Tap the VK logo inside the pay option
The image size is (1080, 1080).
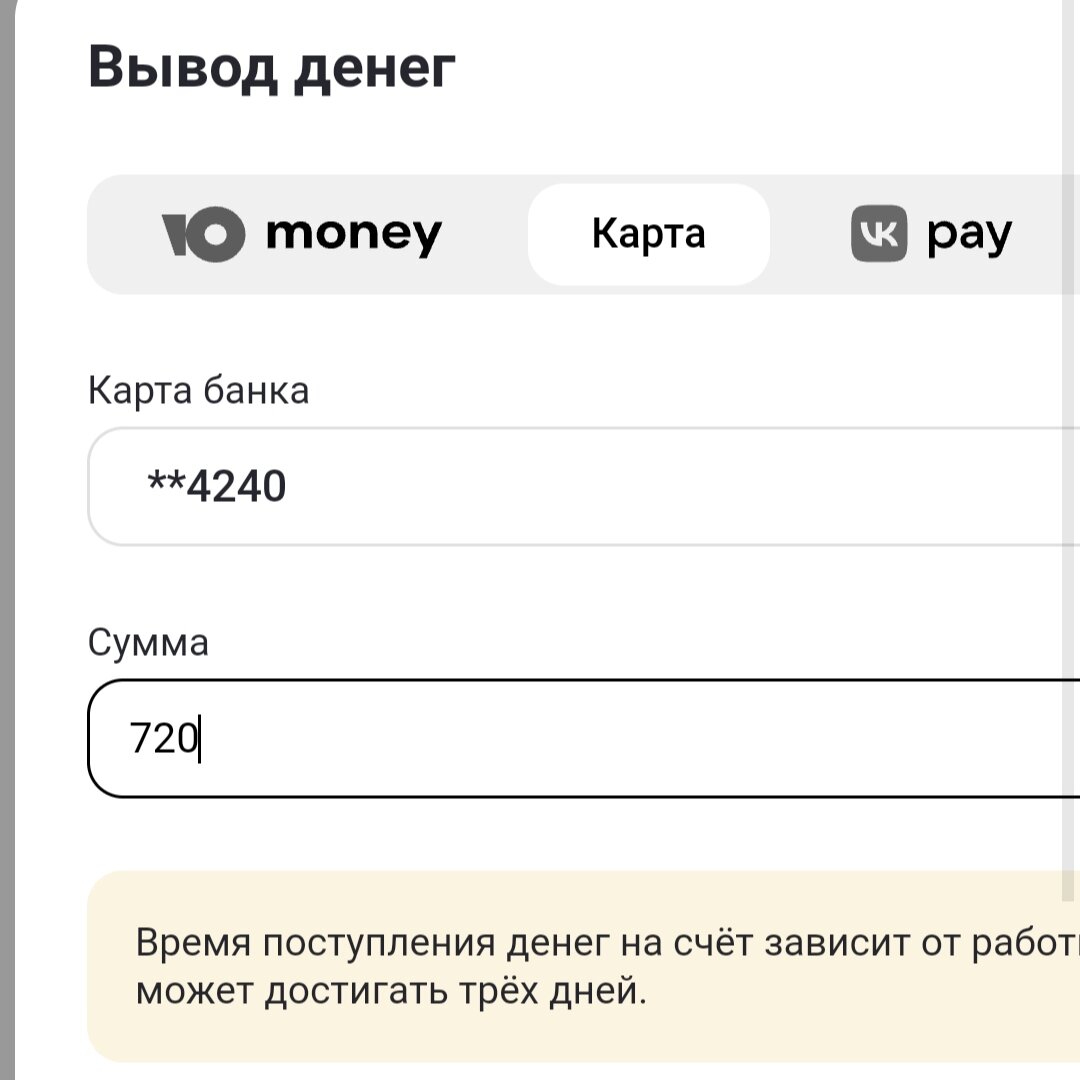point(880,231)
